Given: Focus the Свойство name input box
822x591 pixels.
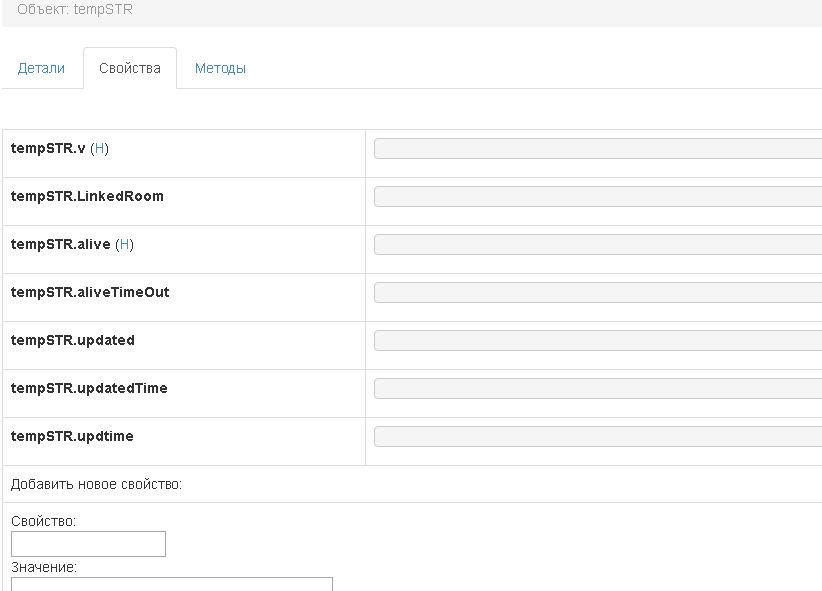Looking at the screenshot, I should coord(88,544).
